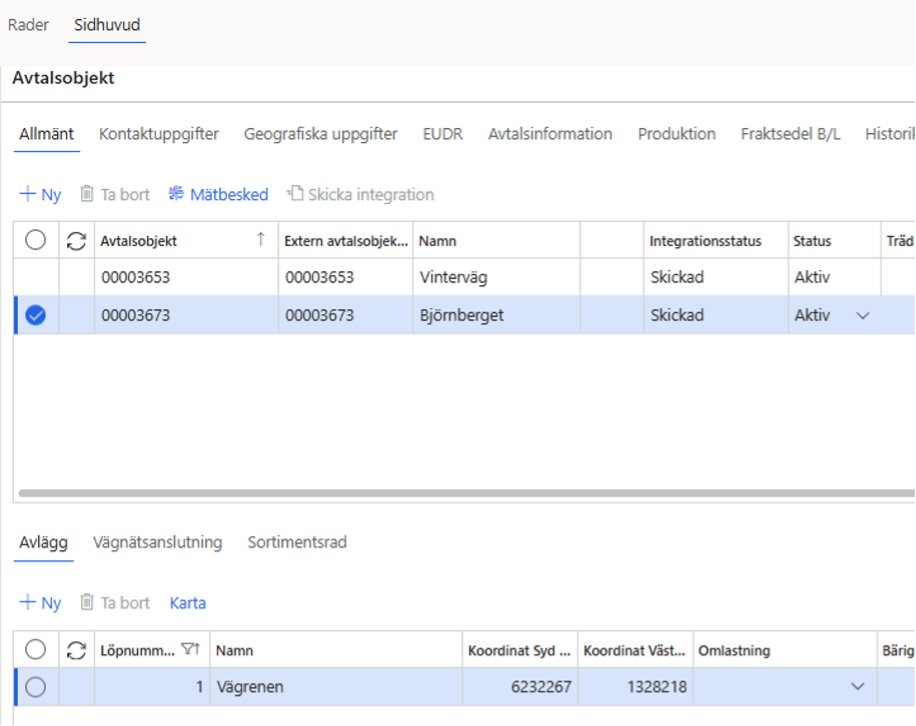Viewport: 916px width, 726px height.
Task: Click the sort arrow on the Avtalsobjekt column
Action: pos(261,239)
